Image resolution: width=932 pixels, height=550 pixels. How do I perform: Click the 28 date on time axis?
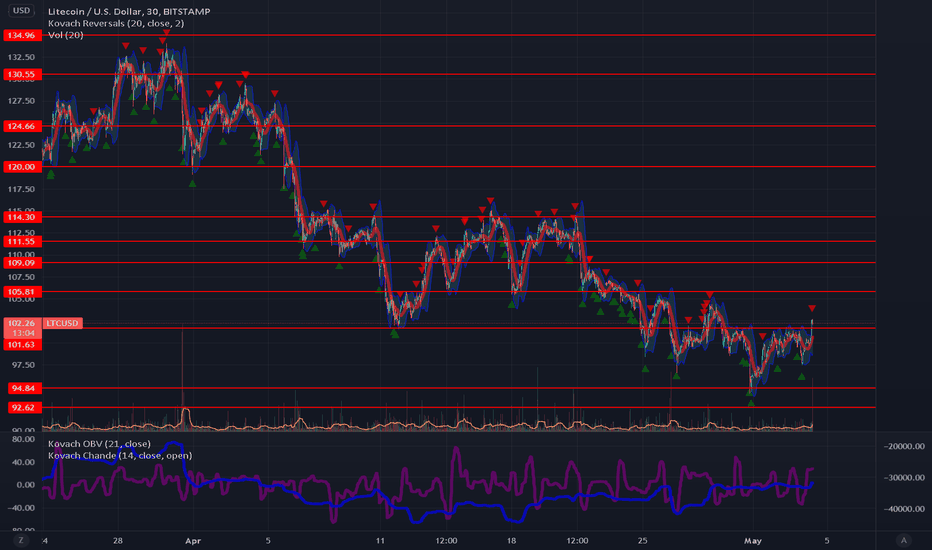pyautogui.click(x=118, y=540)
